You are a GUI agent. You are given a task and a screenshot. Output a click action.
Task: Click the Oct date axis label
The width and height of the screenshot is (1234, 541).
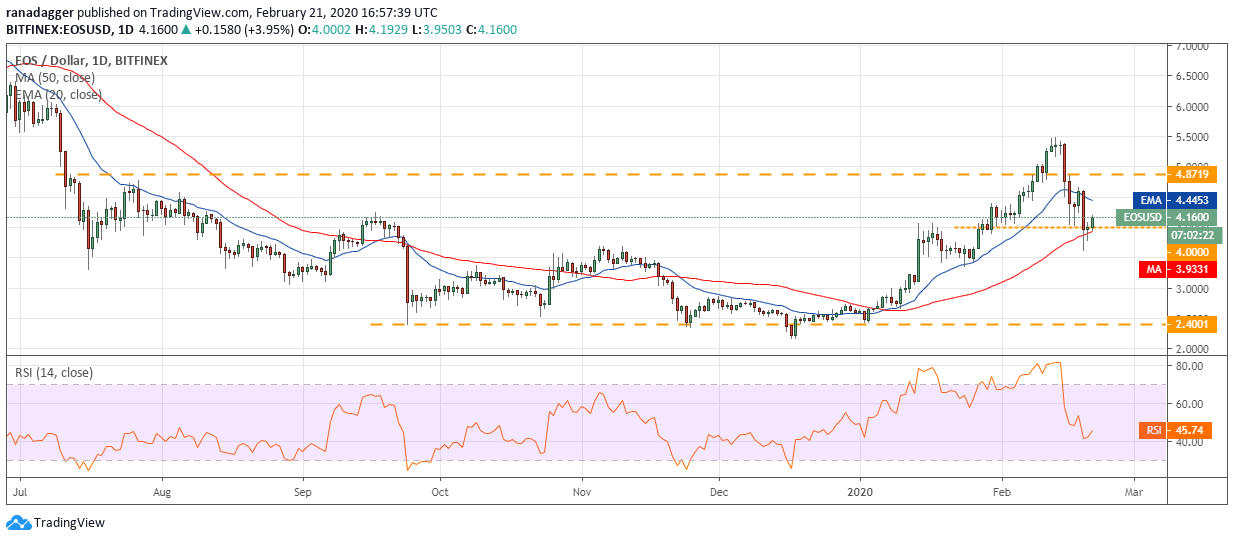[x=439, y=492]
